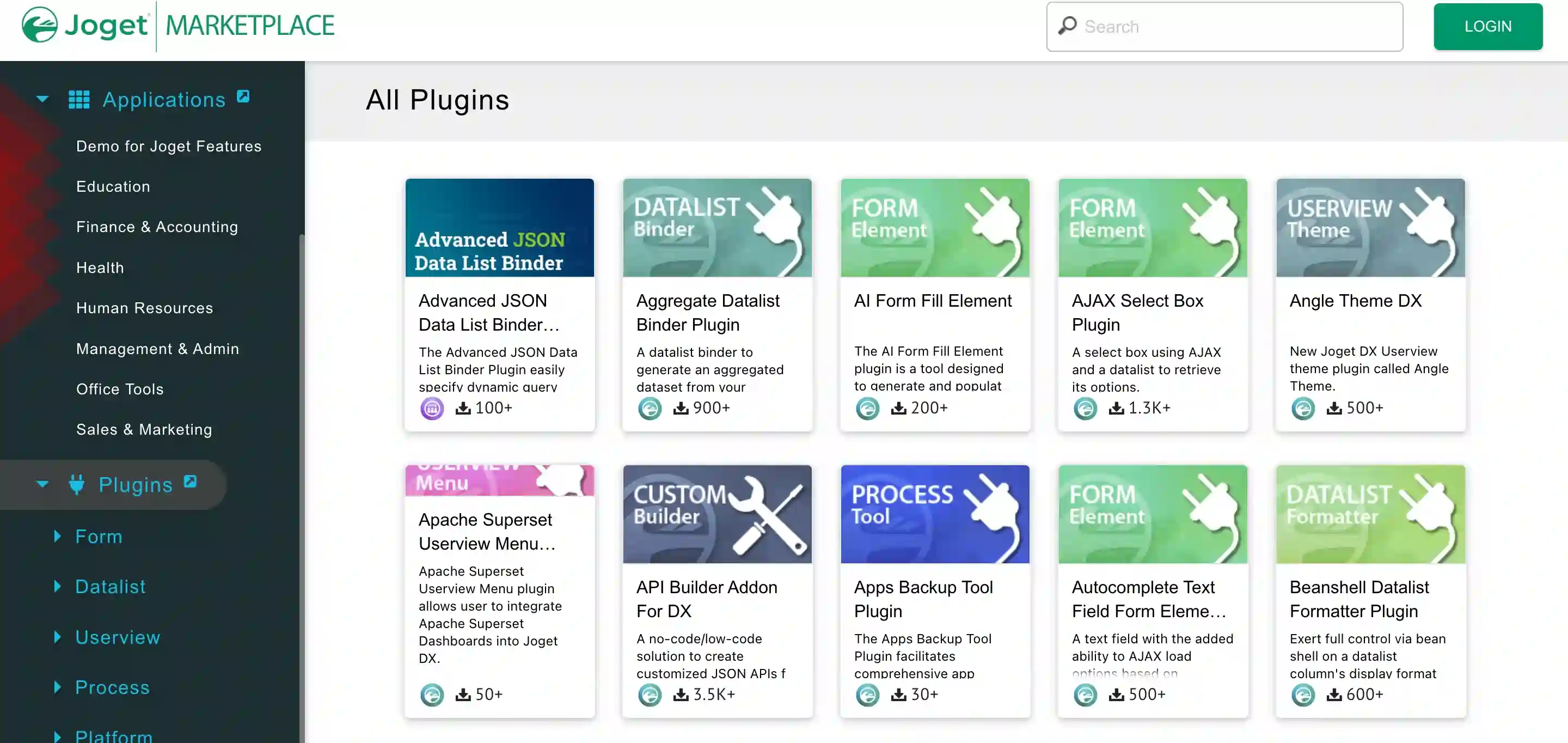Click Custom Builder banner image

[717, 514]
